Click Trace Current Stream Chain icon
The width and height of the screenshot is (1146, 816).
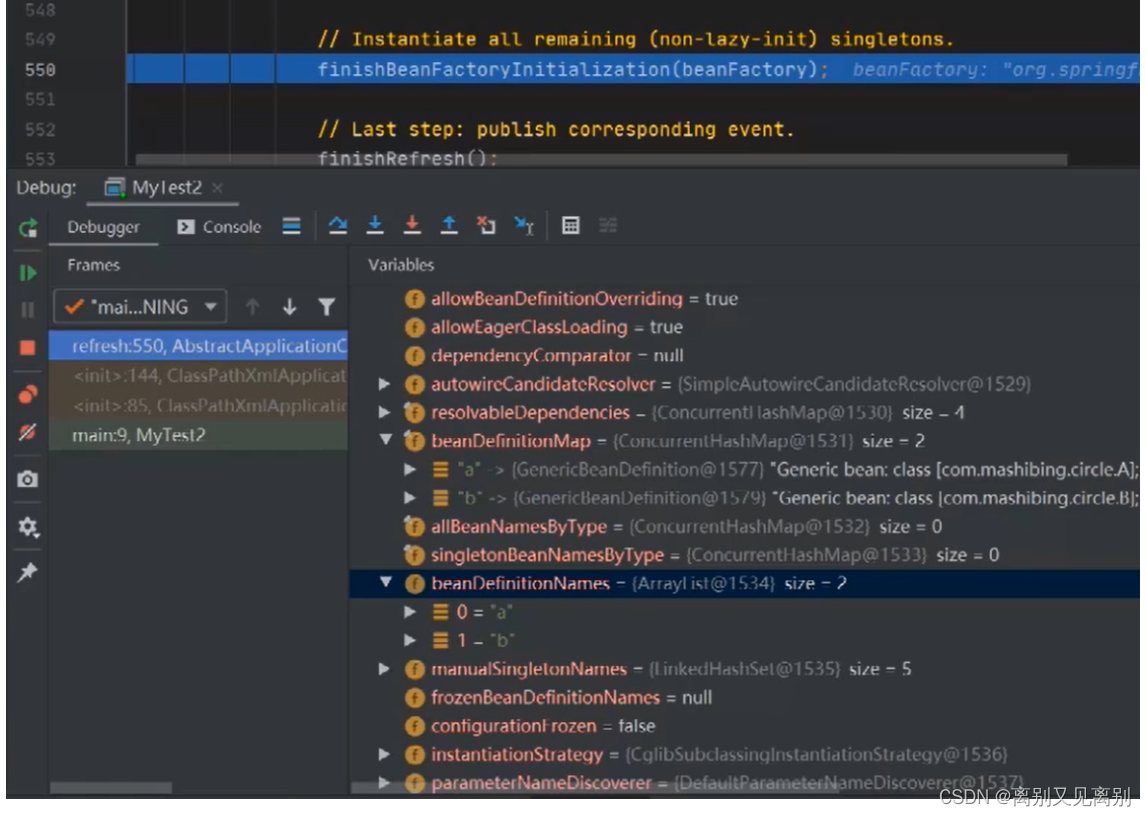pyautogui.click(x=608, y=226)
